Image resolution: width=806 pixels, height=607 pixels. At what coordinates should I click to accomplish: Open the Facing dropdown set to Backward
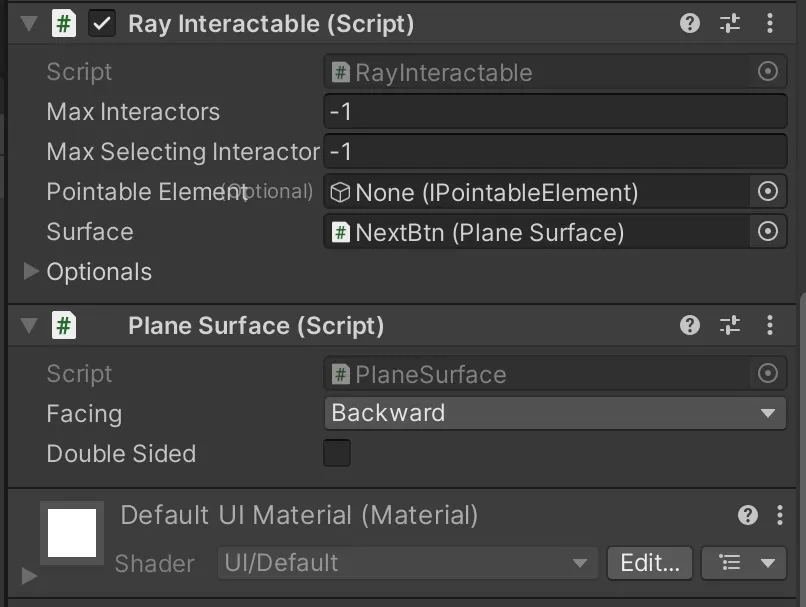point(555,413)
